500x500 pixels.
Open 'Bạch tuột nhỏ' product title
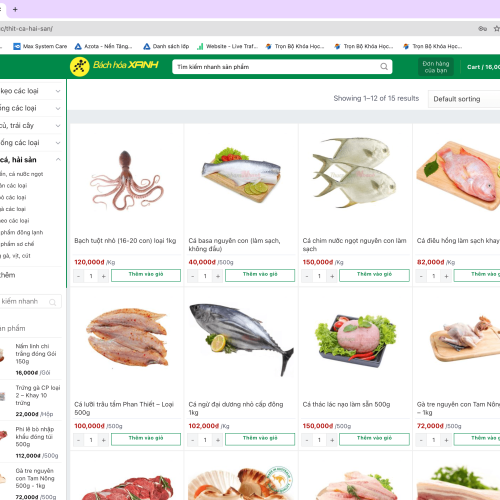pos(125,241)
